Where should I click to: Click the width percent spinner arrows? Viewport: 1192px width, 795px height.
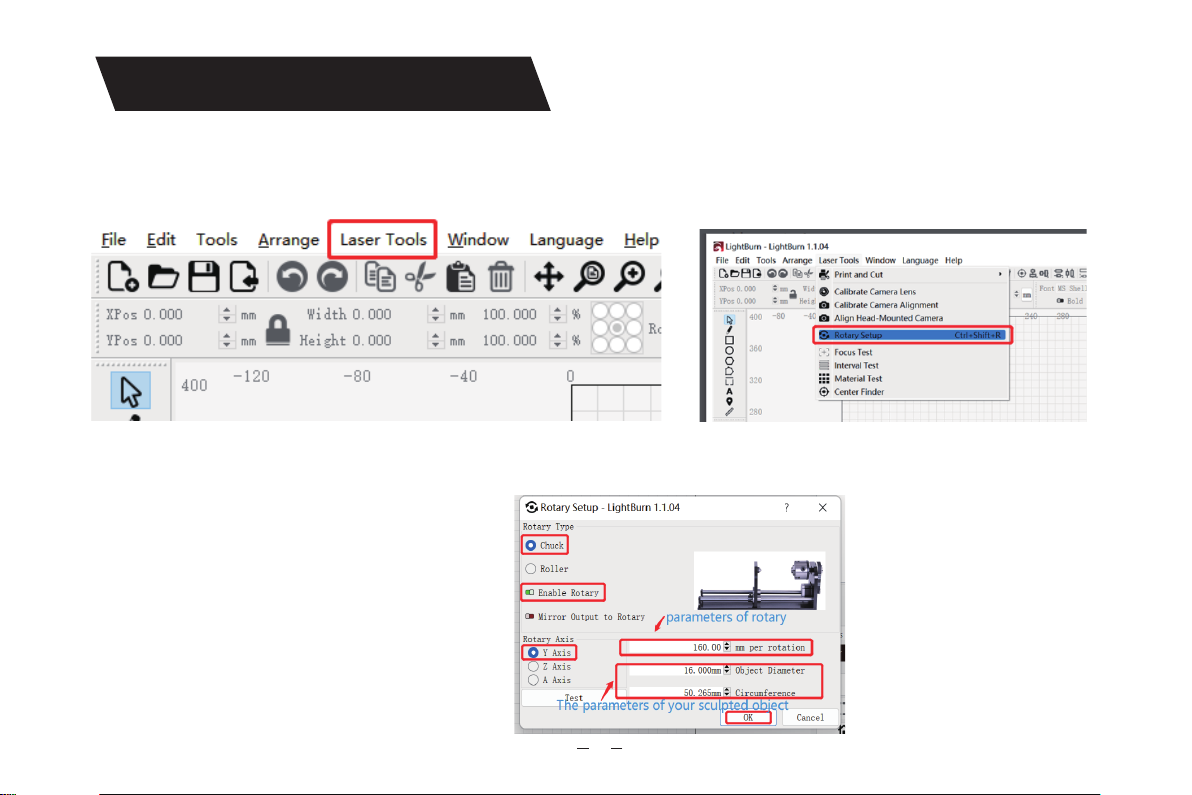[x=557, y=315]
